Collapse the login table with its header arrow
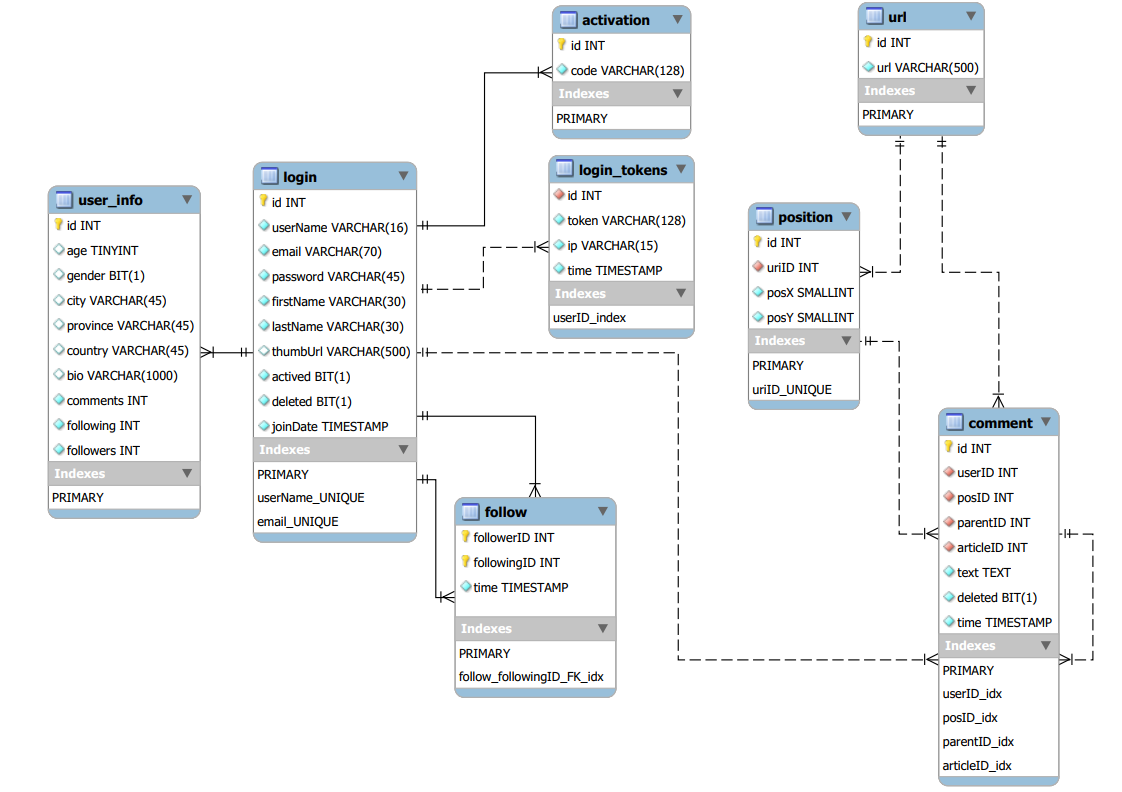This screenshot has width=1122, height=792. 403,176
